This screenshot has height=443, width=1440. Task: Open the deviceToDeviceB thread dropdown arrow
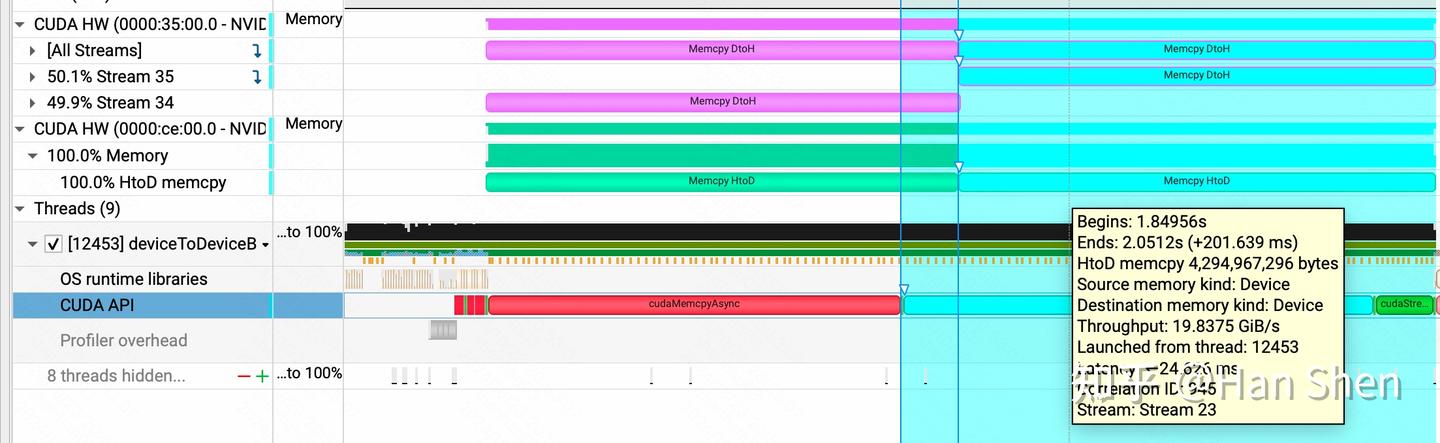coord(265,246)
